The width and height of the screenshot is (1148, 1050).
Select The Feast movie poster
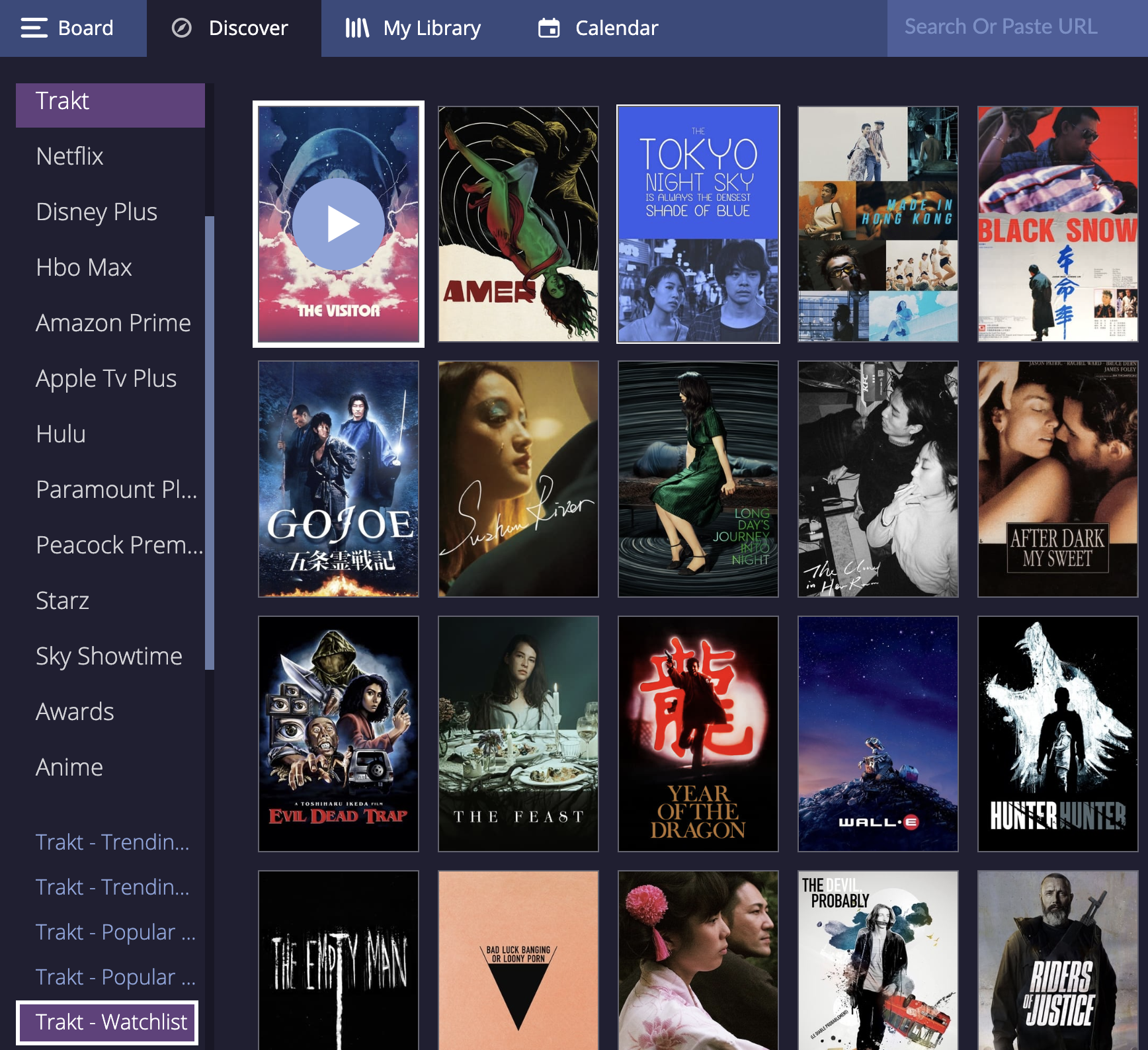tap(518, 734)
